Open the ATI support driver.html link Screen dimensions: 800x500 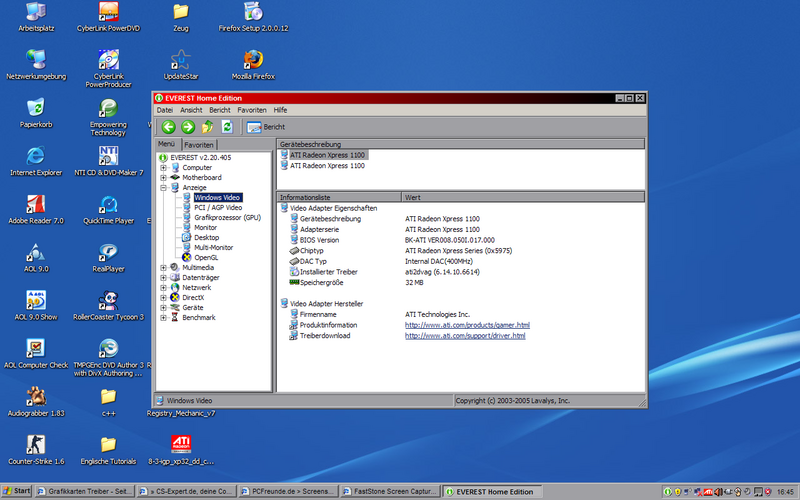[465, 336]
